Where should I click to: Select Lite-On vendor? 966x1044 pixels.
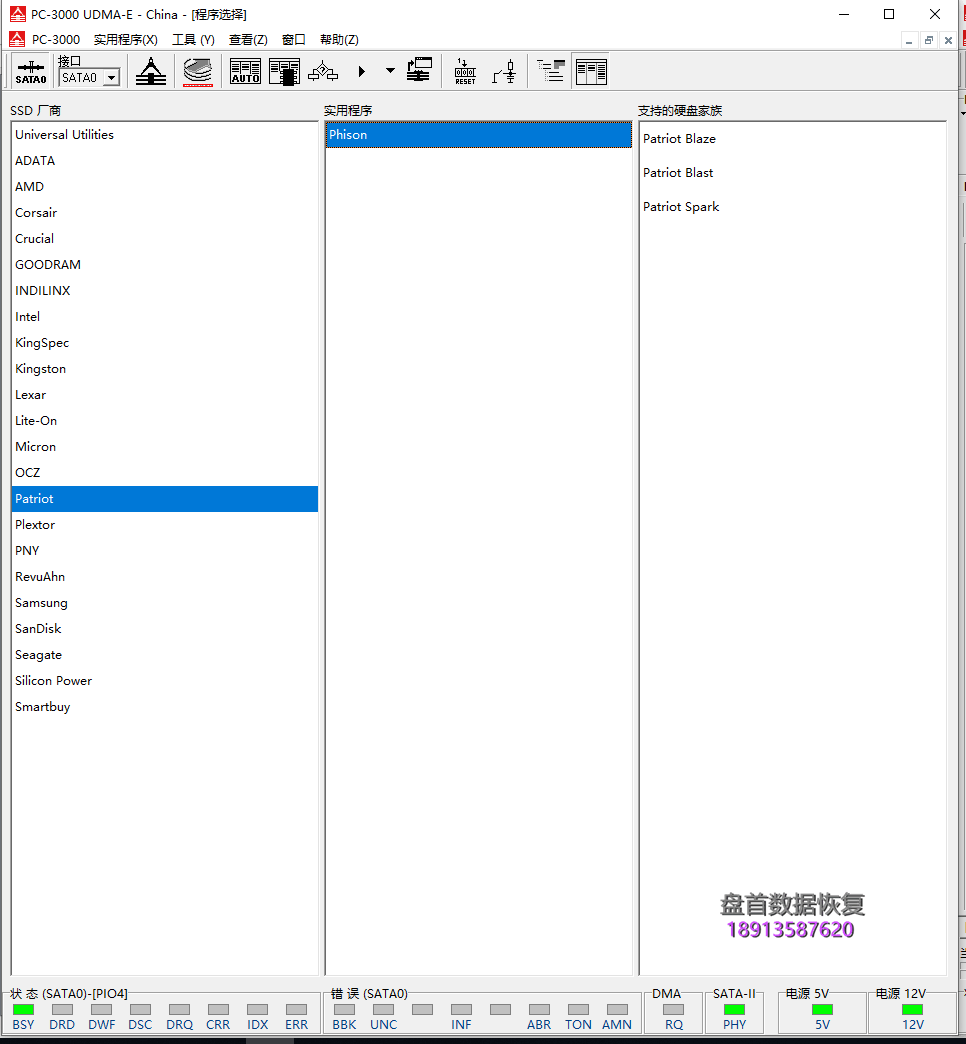click(164, 420)
